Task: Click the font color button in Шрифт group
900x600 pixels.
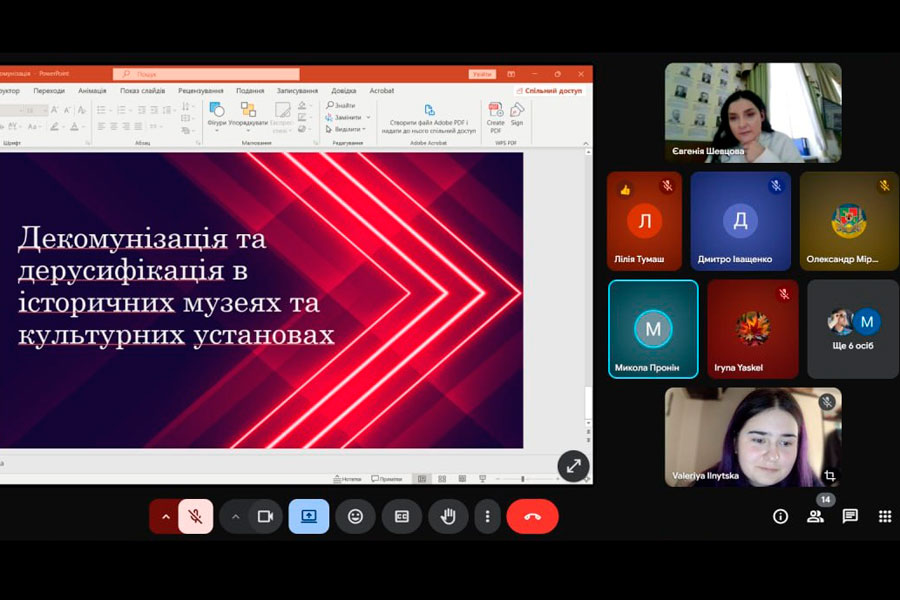Action: [74, 126]
